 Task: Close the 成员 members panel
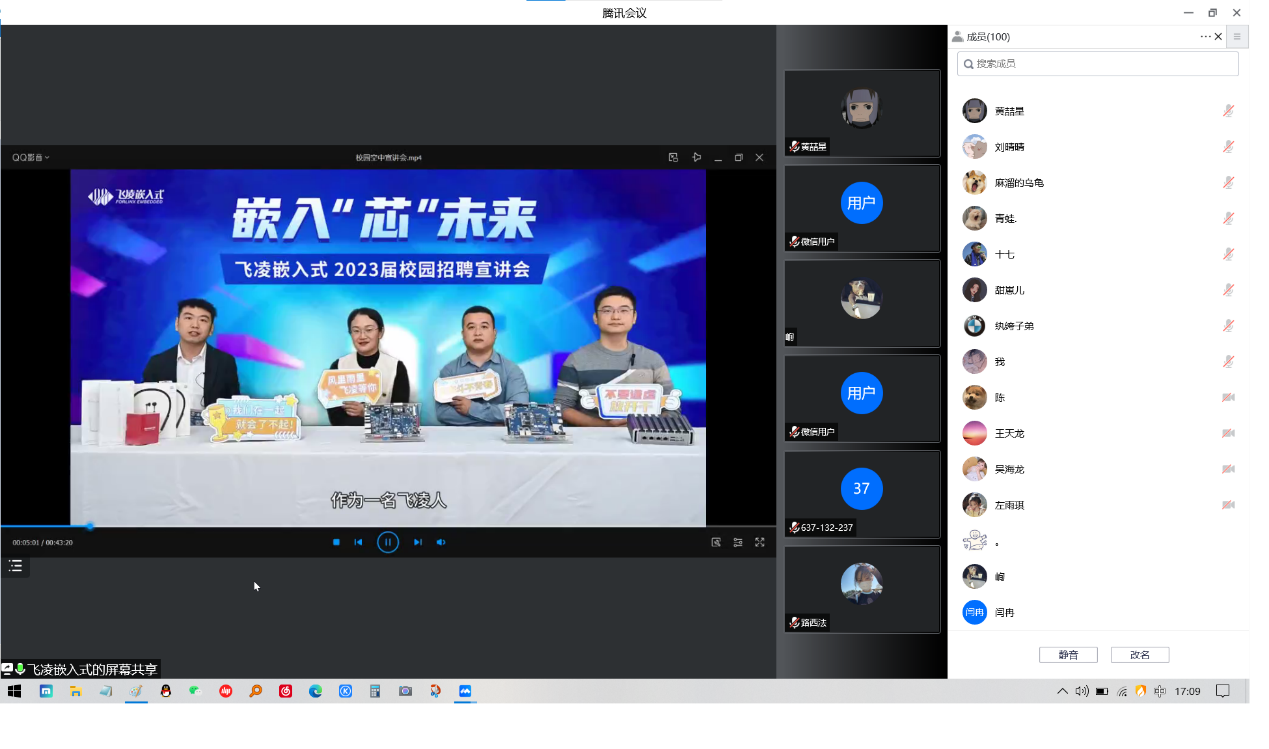coord(1218,36)
